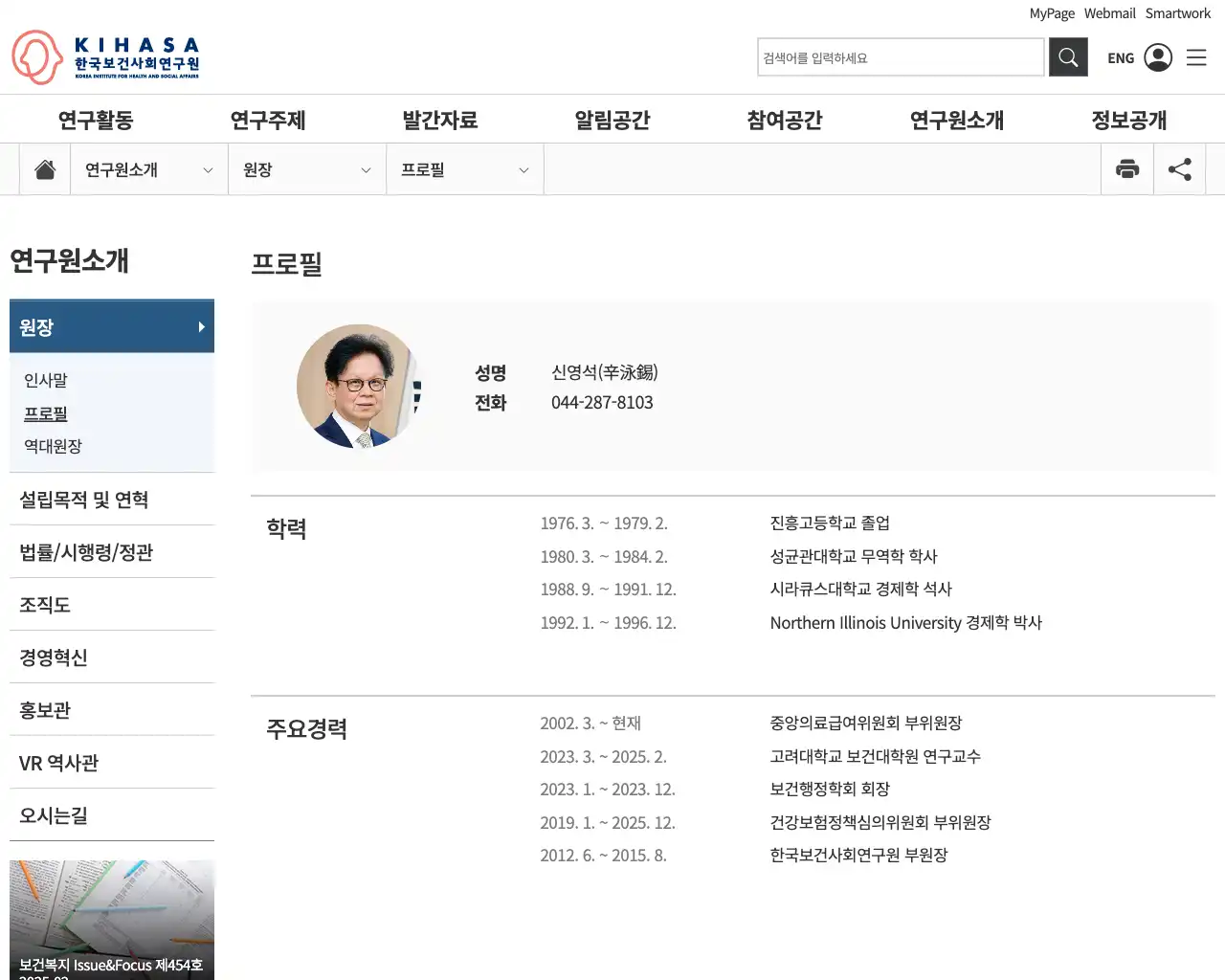Open 설립목적 및 연혁 sidebar item
The image size is (1225, 980).
(112, 500)
